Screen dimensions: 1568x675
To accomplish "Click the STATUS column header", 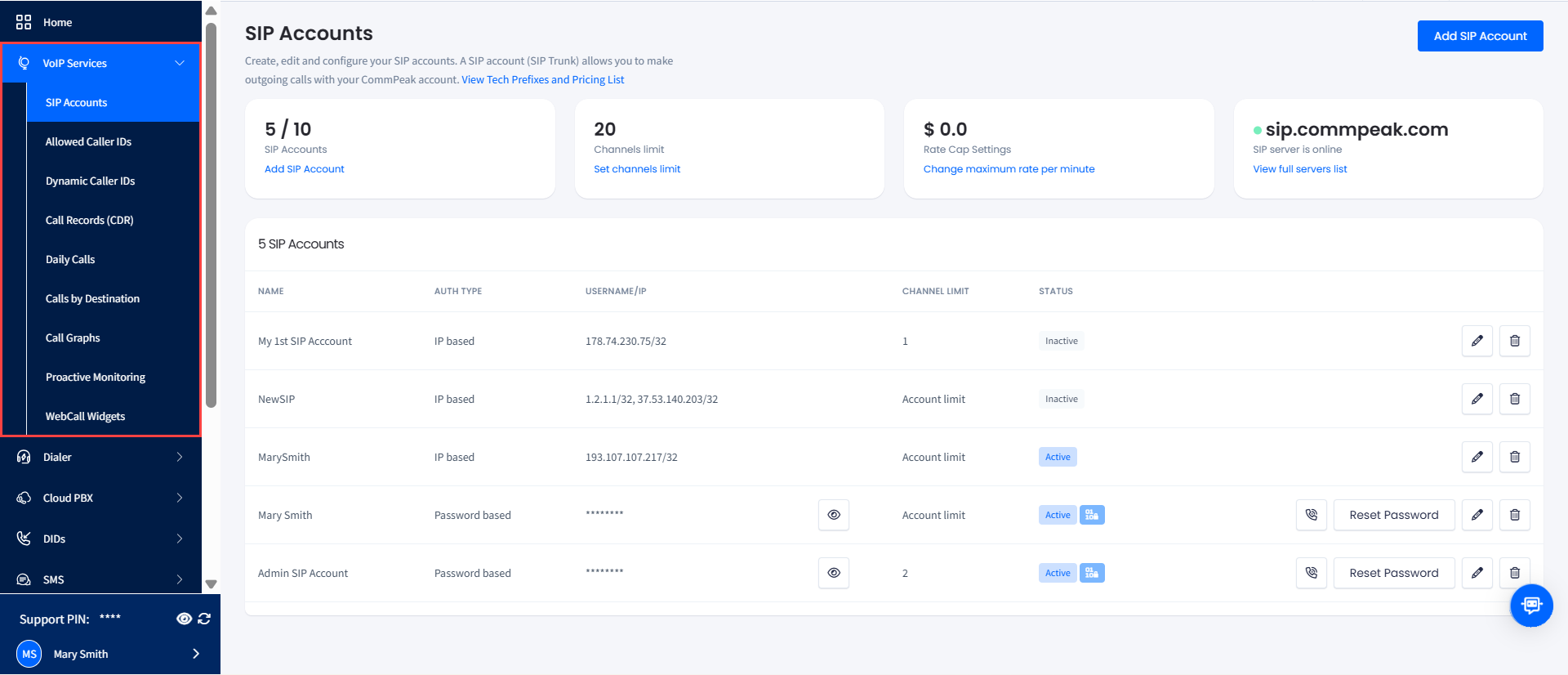I will tap(1056, 291).
